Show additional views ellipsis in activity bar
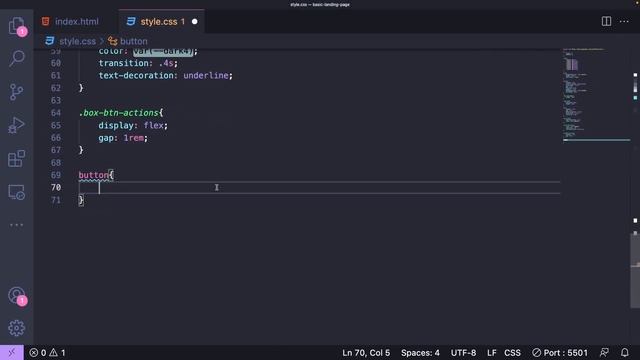 coord(16,225)
